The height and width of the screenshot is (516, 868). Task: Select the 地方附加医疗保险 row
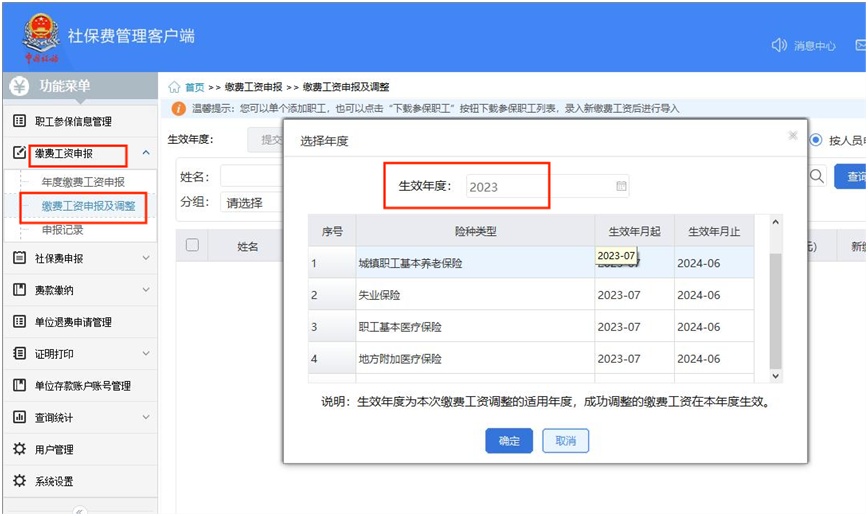click(531, 358)
